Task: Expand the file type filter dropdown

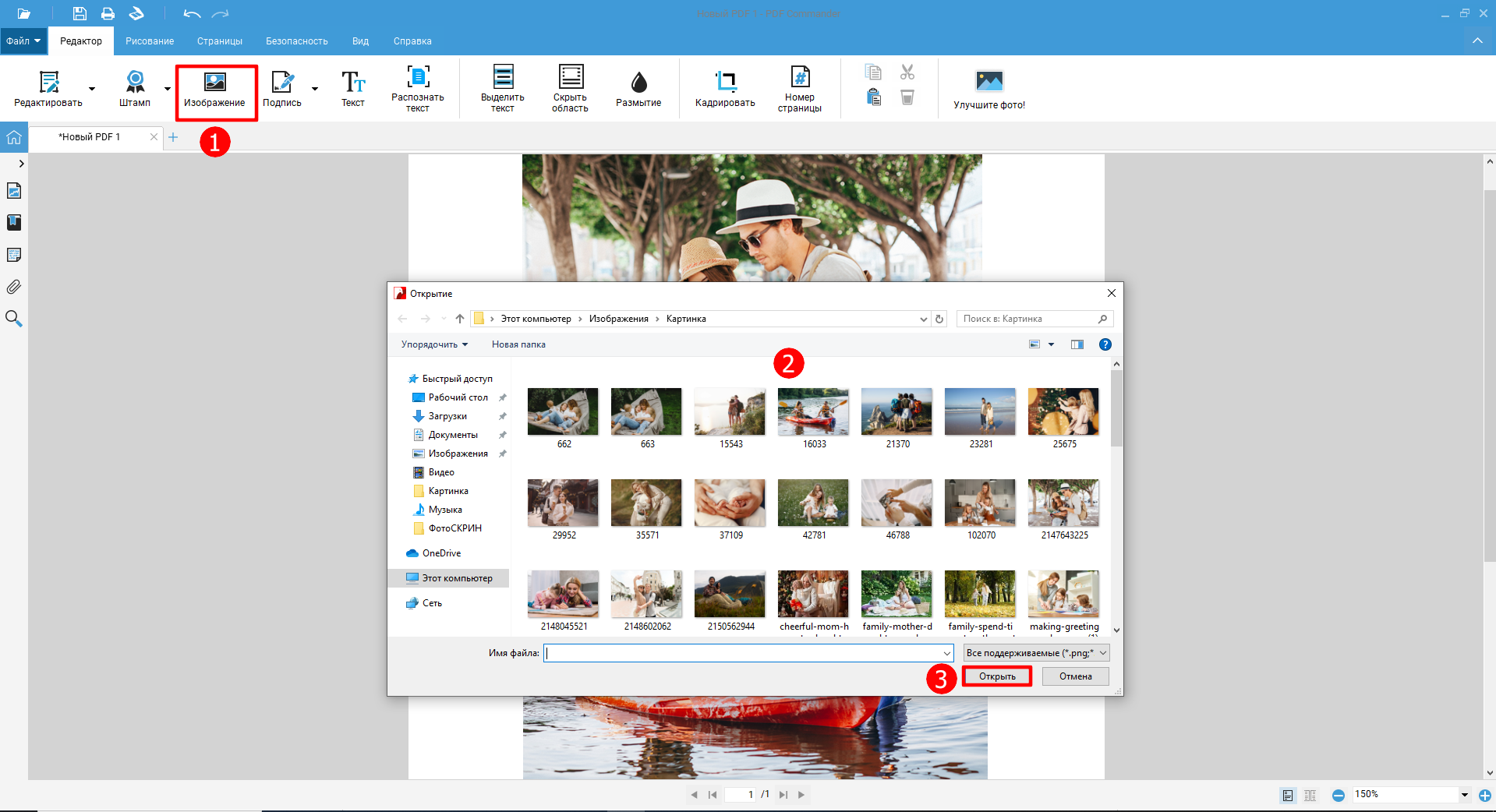Action: (1035, 653)
